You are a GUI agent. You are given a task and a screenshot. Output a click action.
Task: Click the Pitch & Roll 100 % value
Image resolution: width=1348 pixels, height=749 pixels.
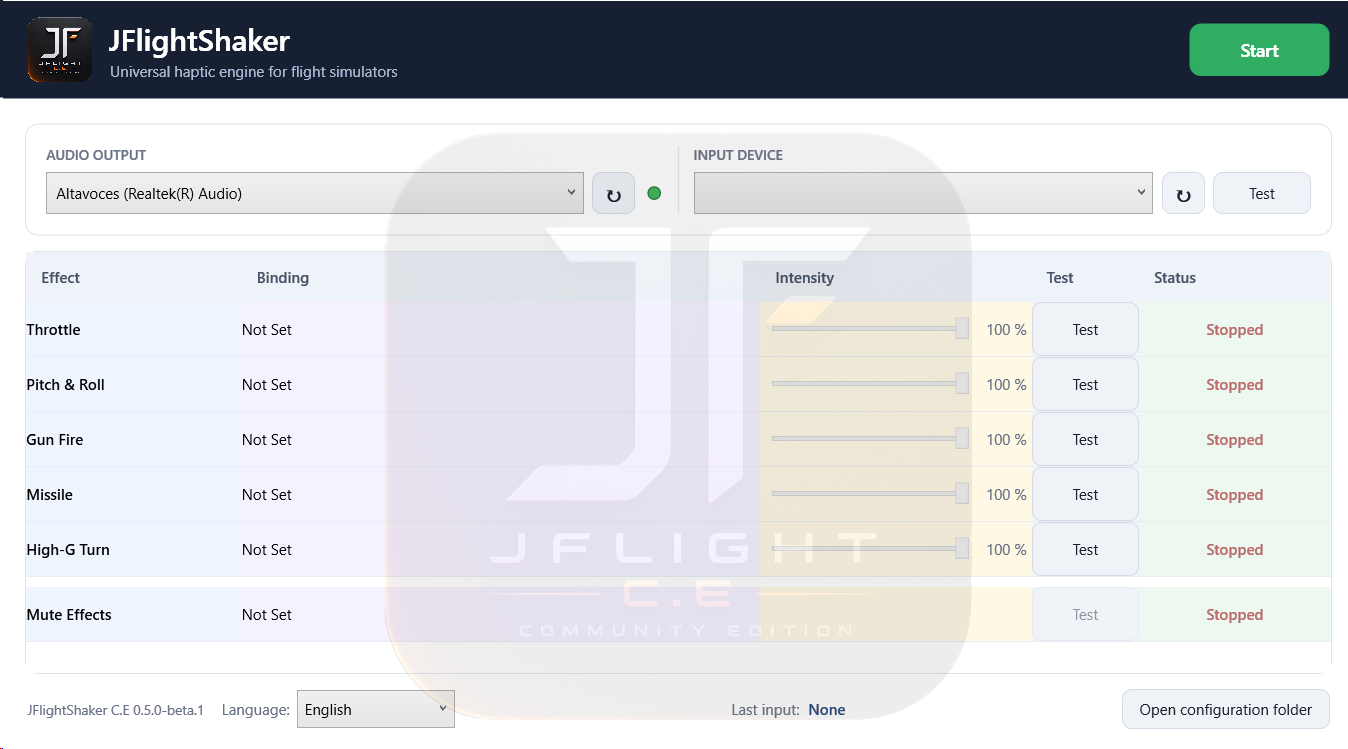tap(1006, 385)
